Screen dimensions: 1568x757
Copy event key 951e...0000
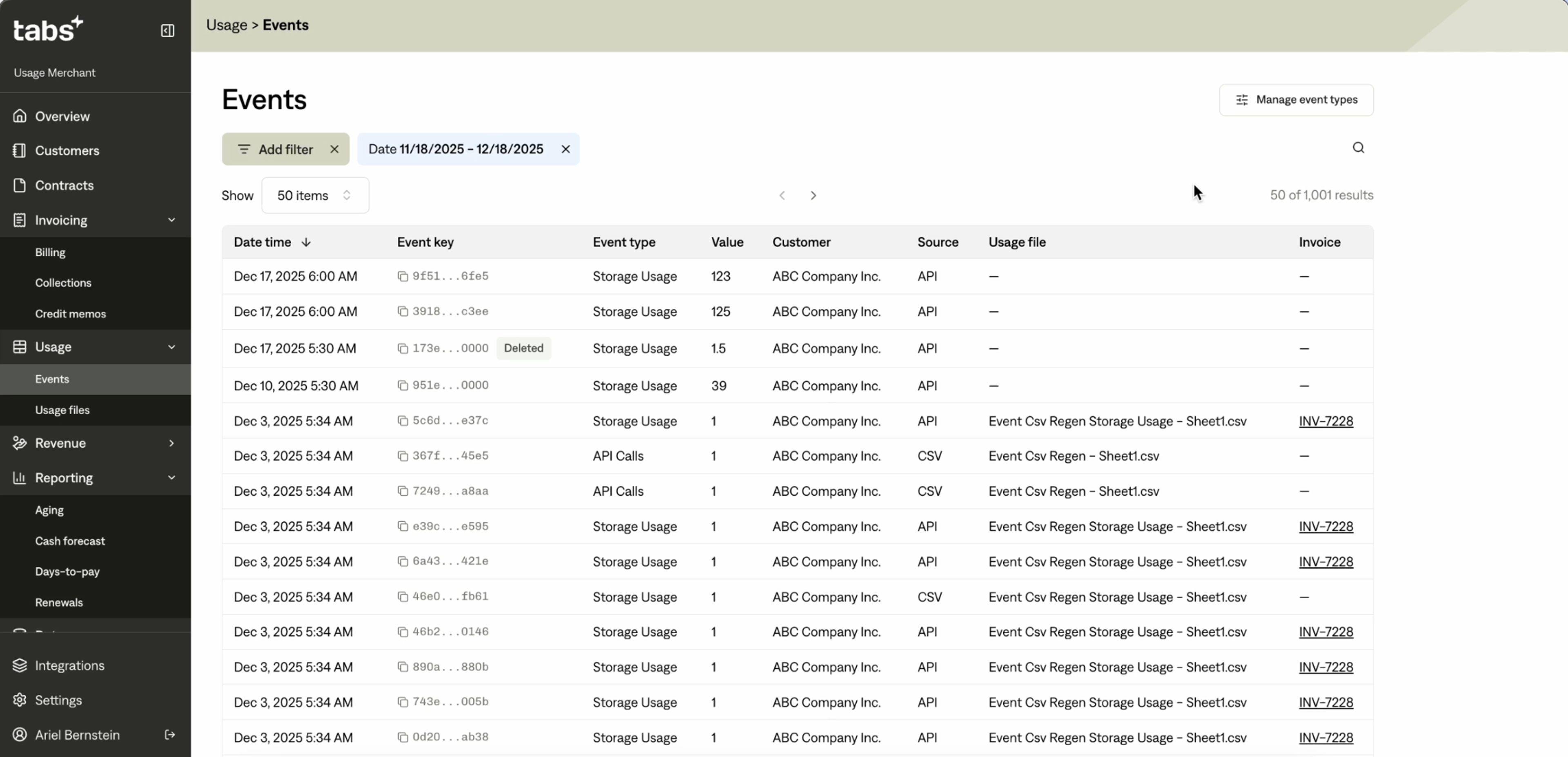click(x=402, y=386)
